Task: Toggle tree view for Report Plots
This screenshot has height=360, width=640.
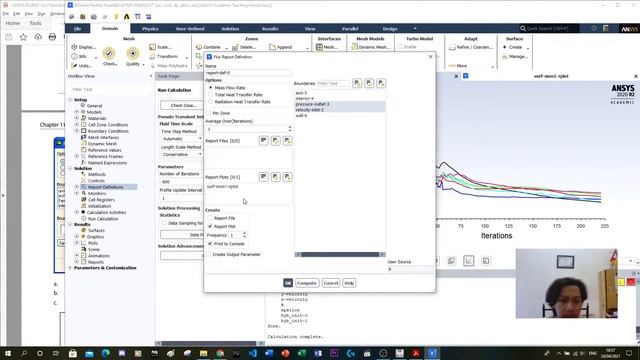Action: tap(264, 177)
